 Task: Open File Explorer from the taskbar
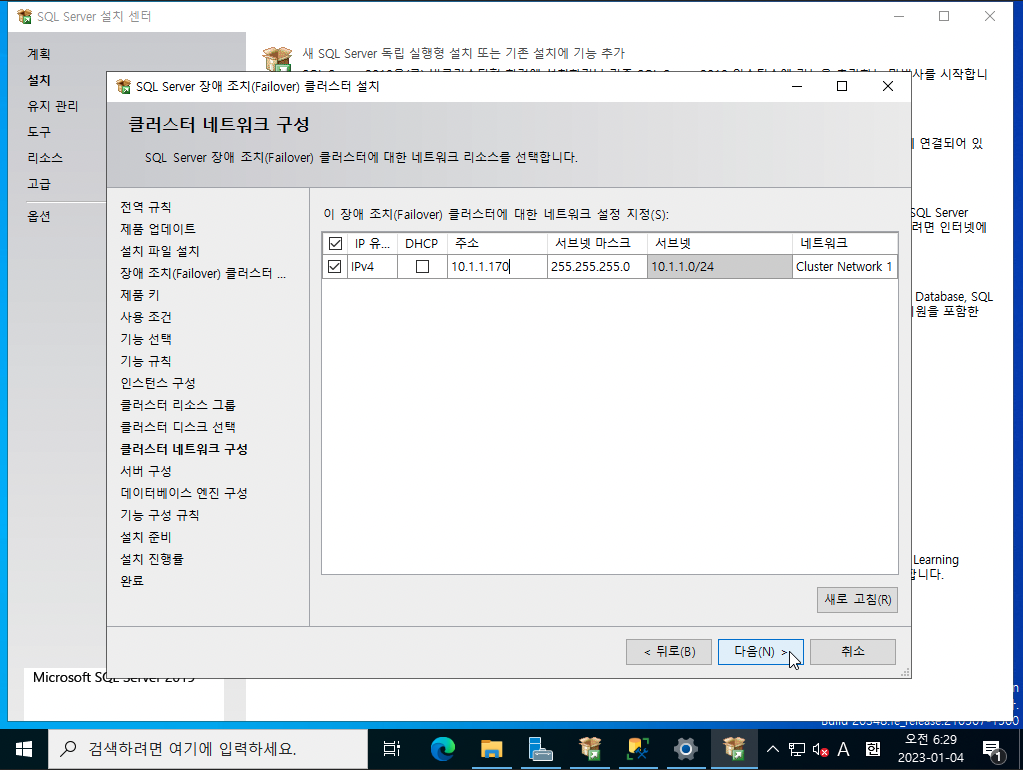[x=491, y=749]
